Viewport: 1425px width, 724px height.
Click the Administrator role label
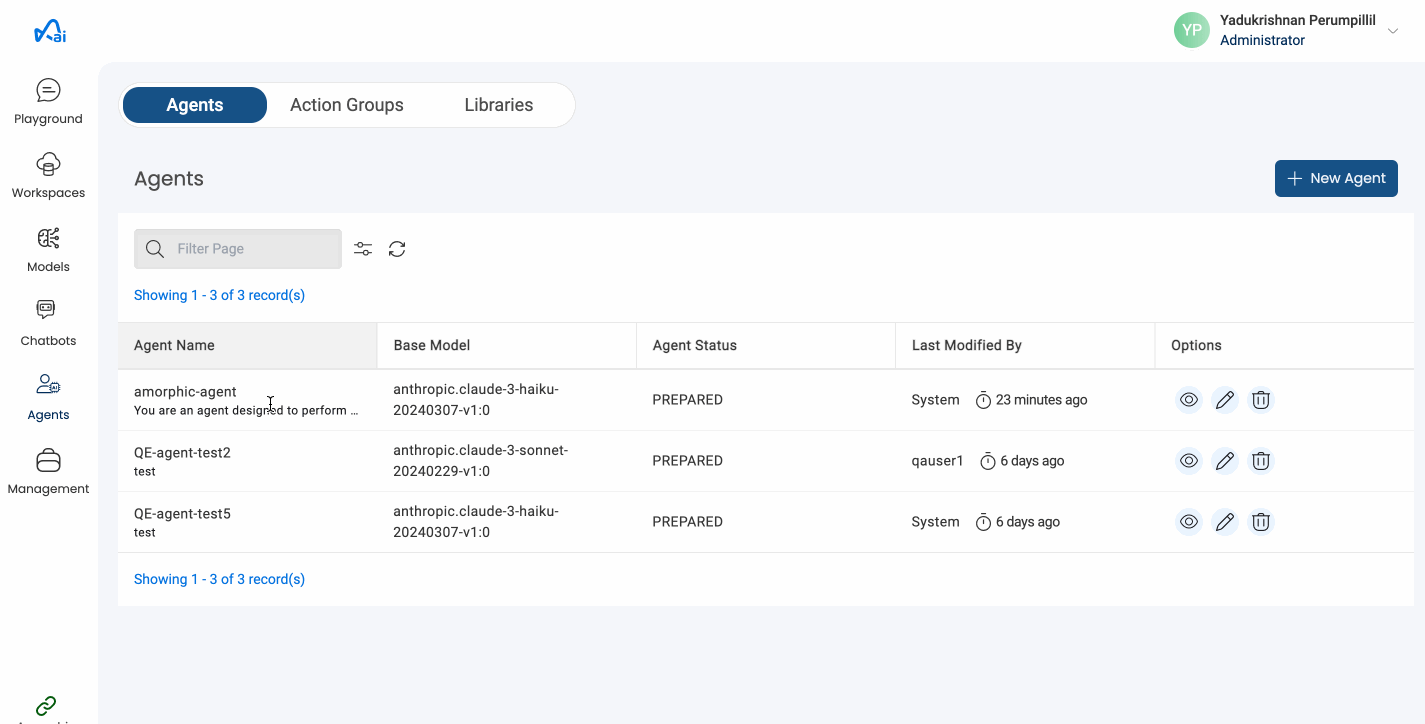tap(1262, 41)
